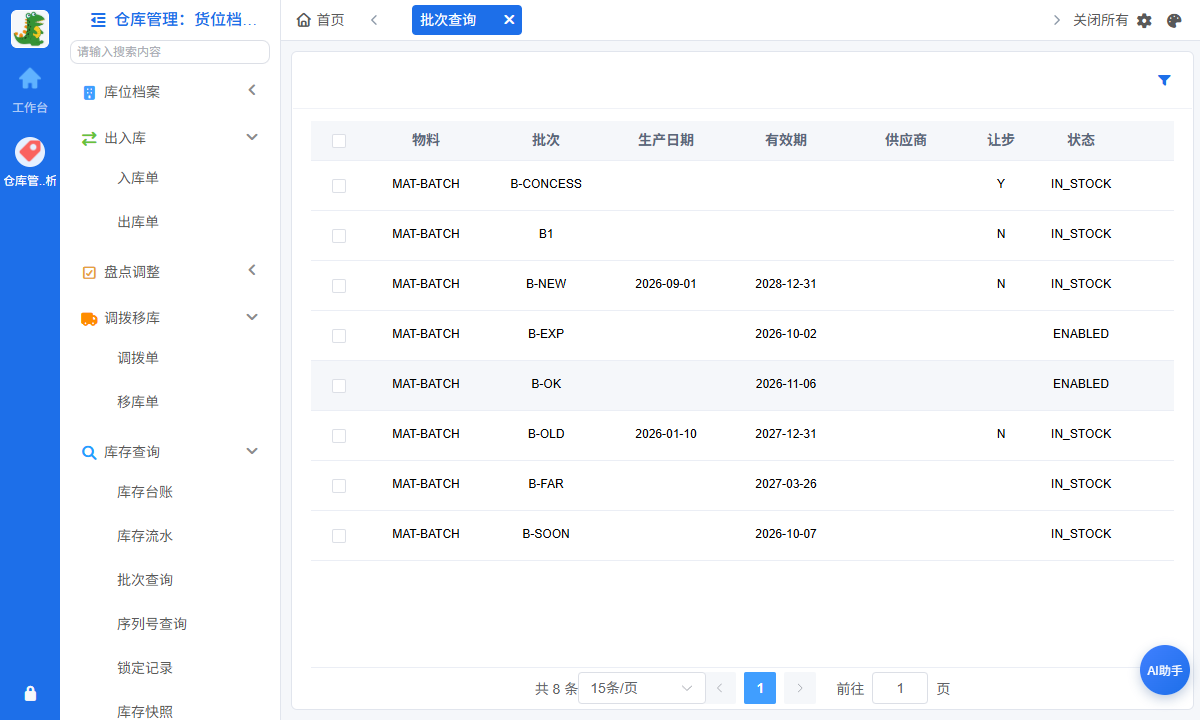Screen dimensions: 1200x720
Task: Switch to the 批次查询 tab
Action: tap(448, 20)
